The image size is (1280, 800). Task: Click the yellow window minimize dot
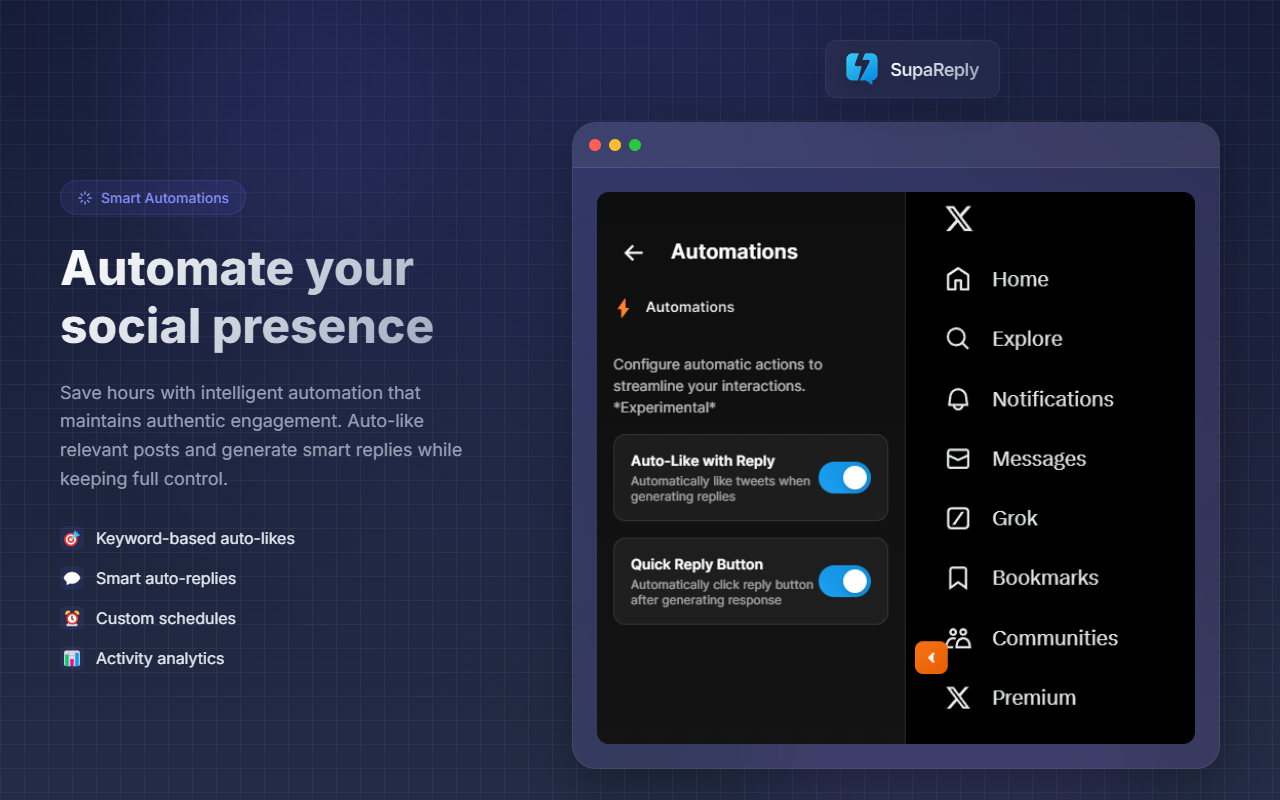click(x=615, y=145)
